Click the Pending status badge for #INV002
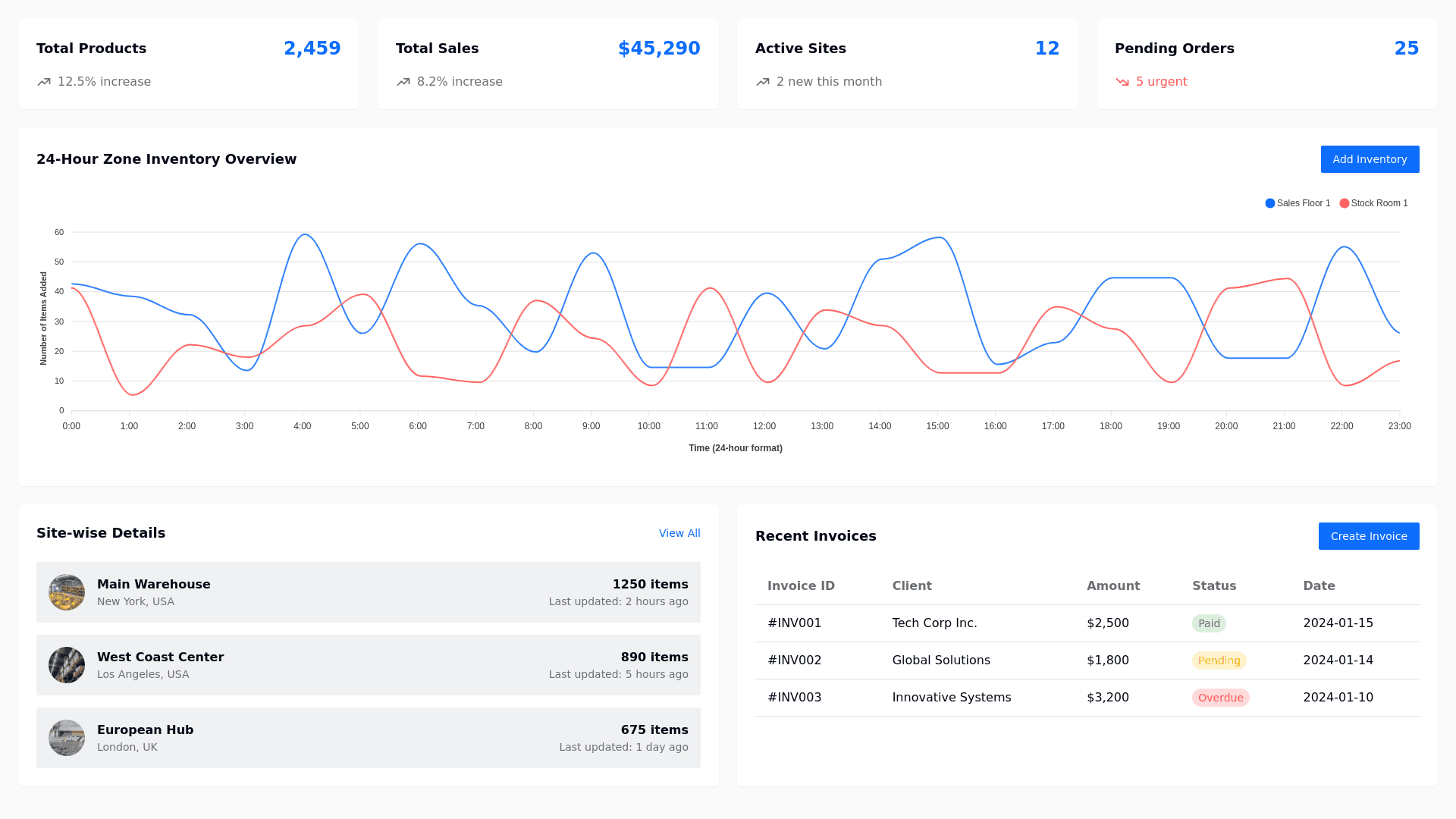 click(x=1219, y=661)
